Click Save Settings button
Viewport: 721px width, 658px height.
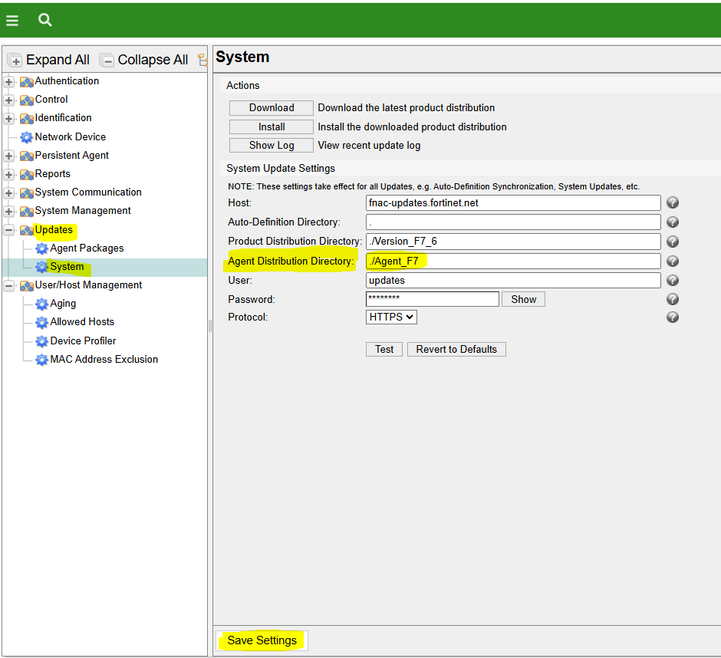[x=262, y=640]
